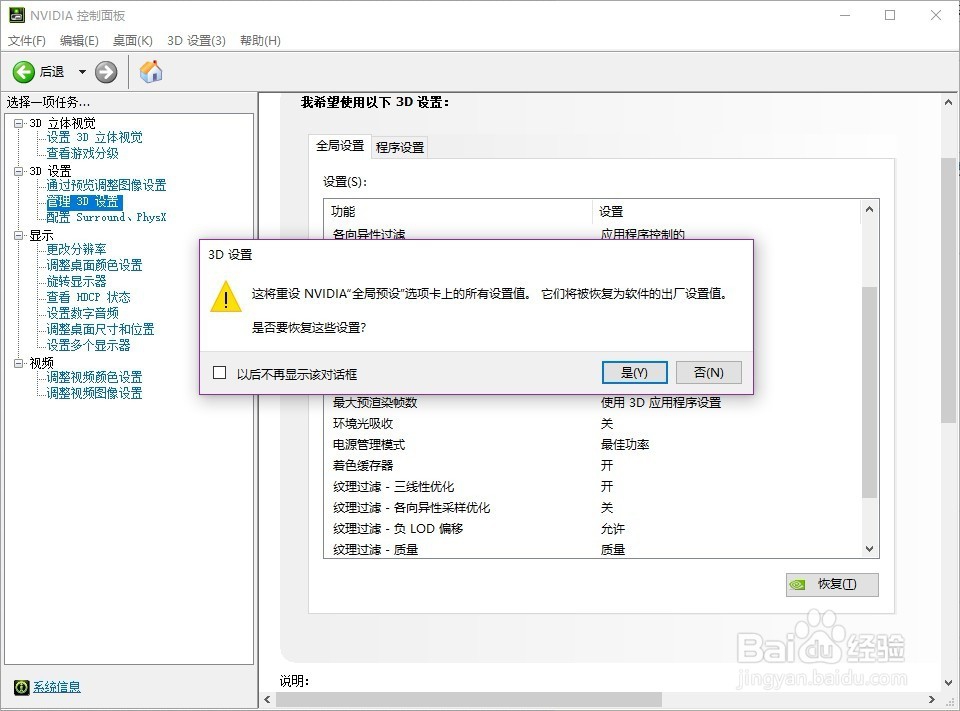Click the settings list scroll up arrow
This screenshot has height=711, width=960.
click(869, 209)
